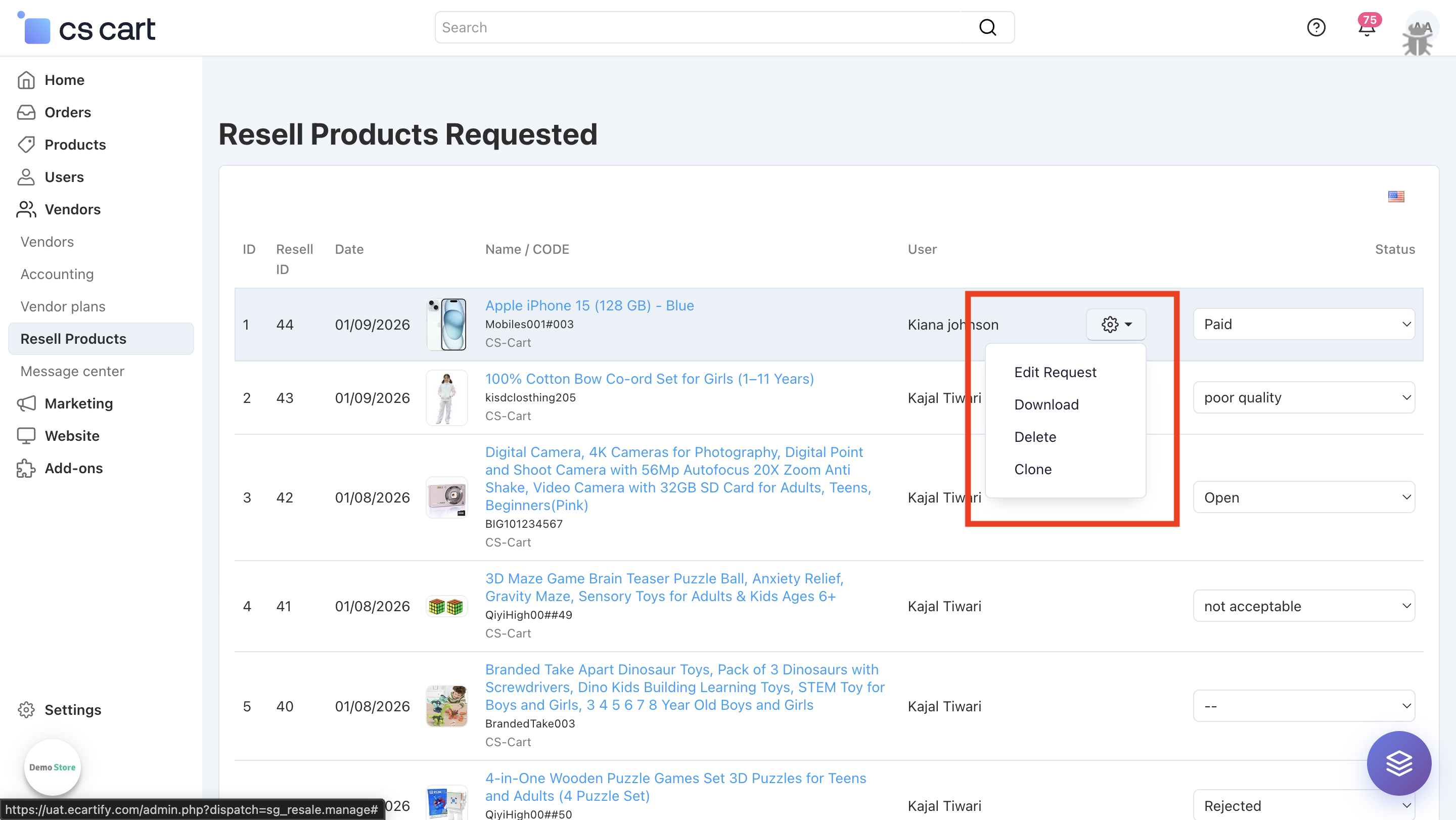Open Settings in the sidebar
Viewport: 1456px width, 820px height.
coord(72,709)
